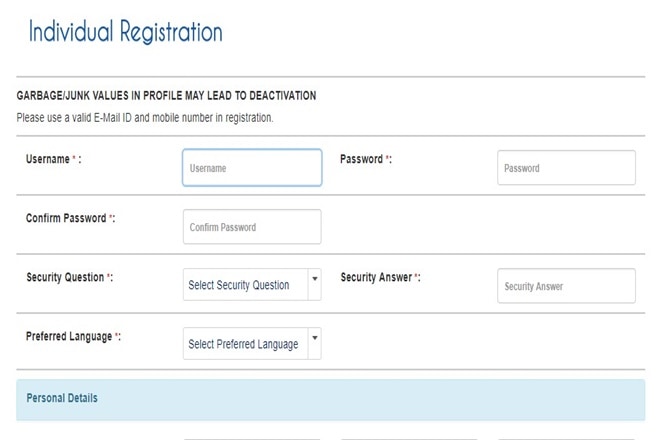This screenshot has width=660, height=440.
Task: Click the Preferred Language label
Action: tap(69, 336)
